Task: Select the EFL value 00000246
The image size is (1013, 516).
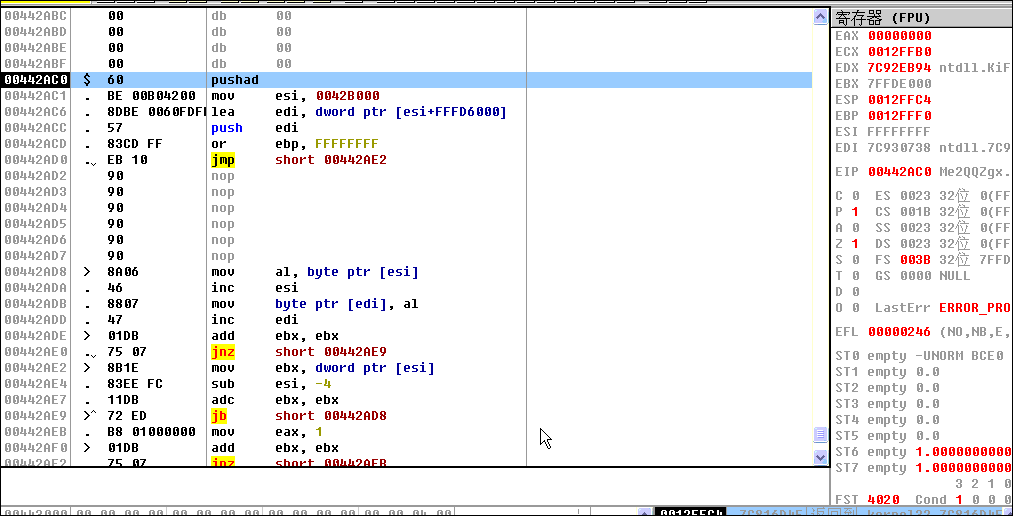Action: (x=899, y=331)
